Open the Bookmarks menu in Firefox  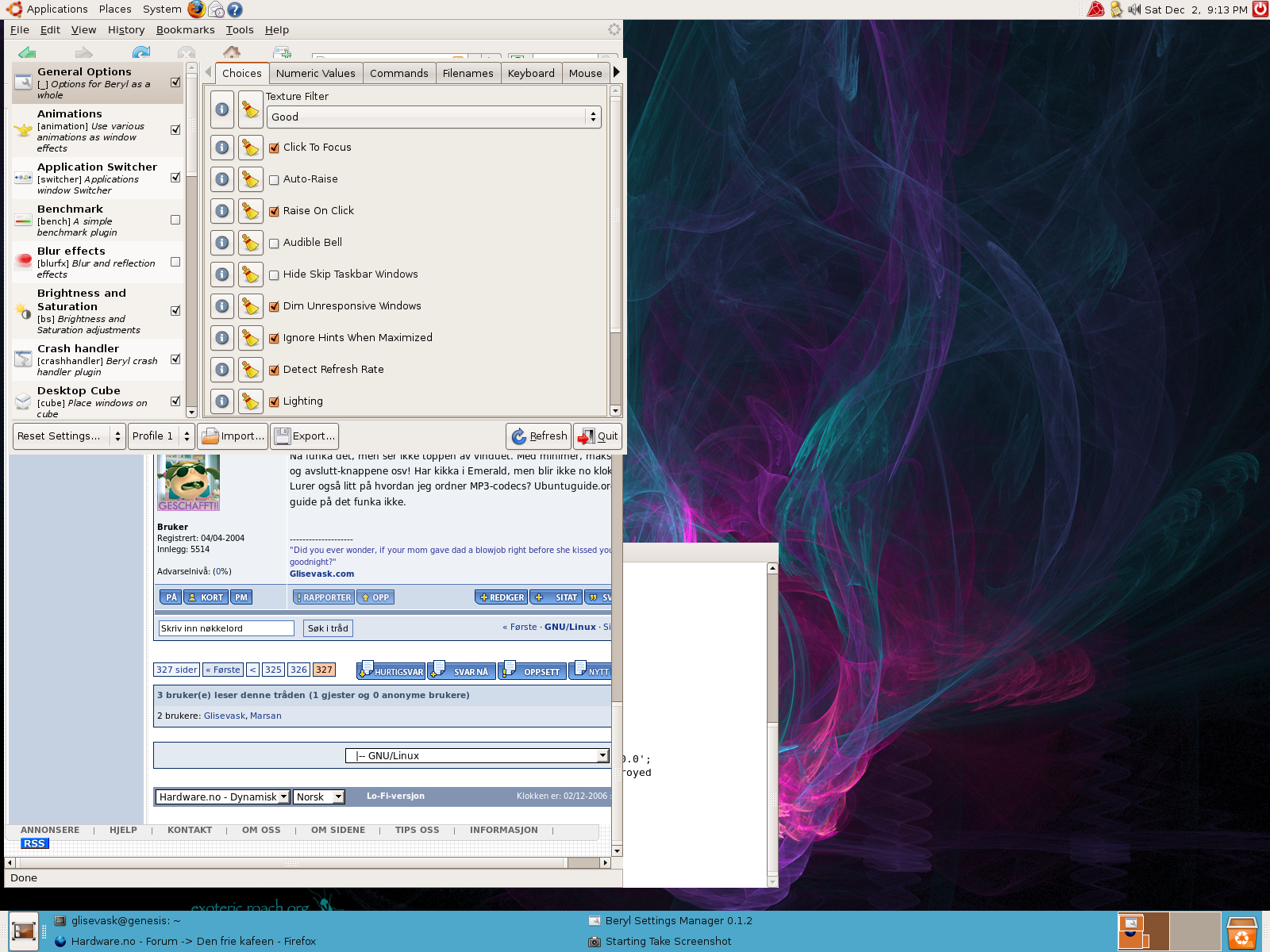185,30
